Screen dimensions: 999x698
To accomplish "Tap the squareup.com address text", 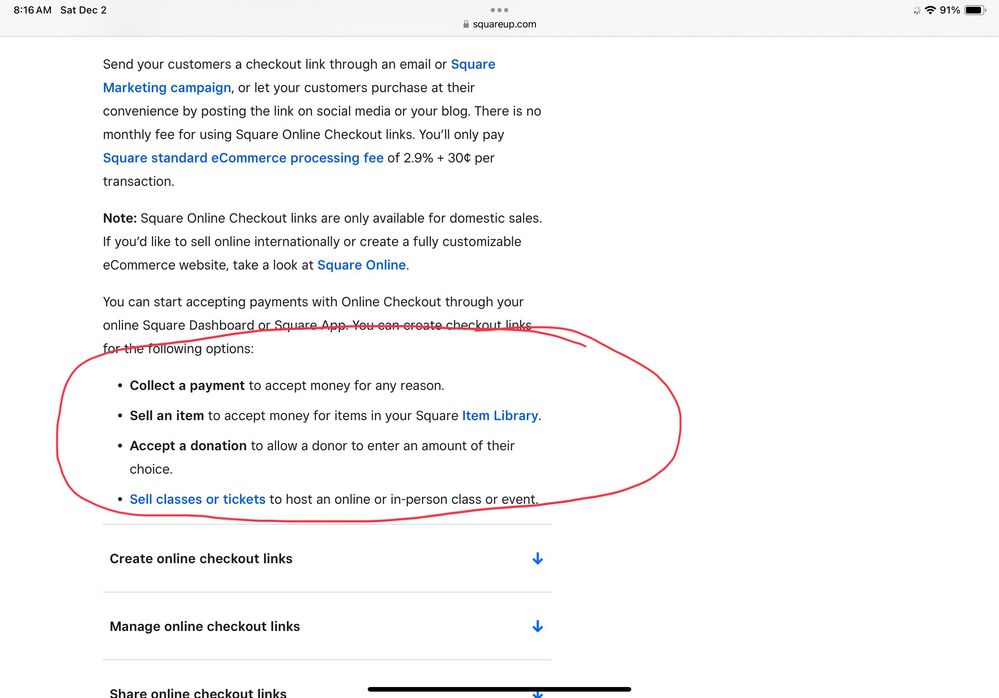I will [505, 25].
